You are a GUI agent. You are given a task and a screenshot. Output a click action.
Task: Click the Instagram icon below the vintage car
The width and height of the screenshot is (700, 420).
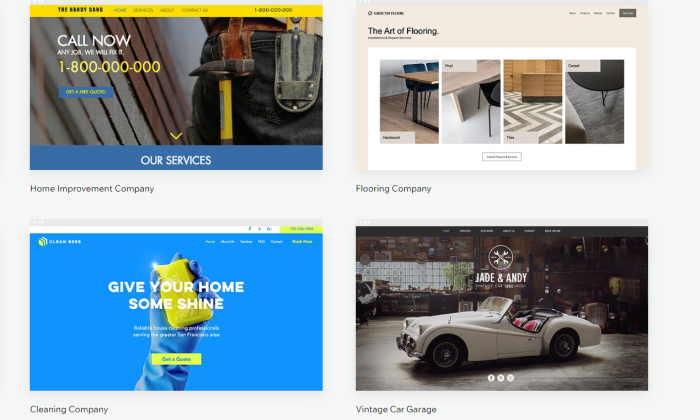coord(511,378)
